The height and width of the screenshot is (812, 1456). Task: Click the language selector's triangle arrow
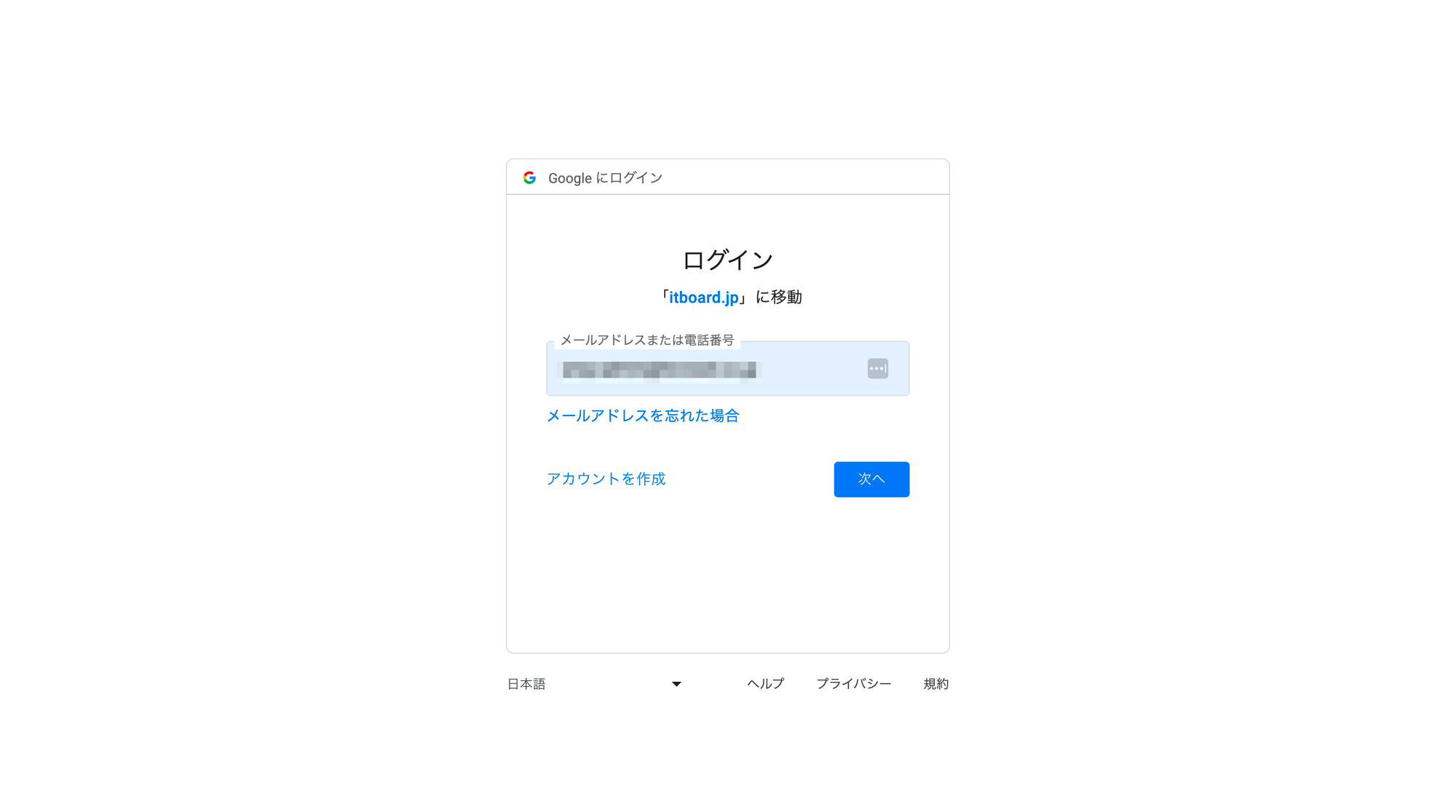coord(676,684)
